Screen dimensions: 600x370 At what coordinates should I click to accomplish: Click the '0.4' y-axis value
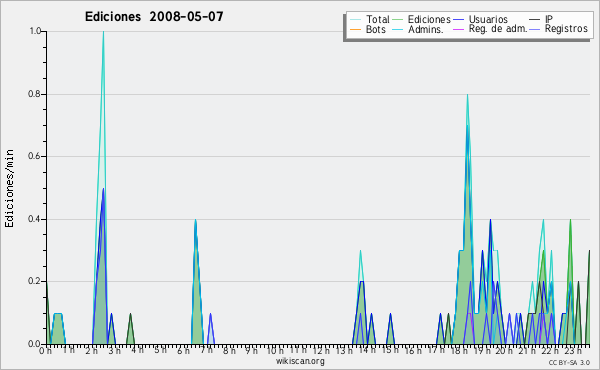click(x=34, y=219)
